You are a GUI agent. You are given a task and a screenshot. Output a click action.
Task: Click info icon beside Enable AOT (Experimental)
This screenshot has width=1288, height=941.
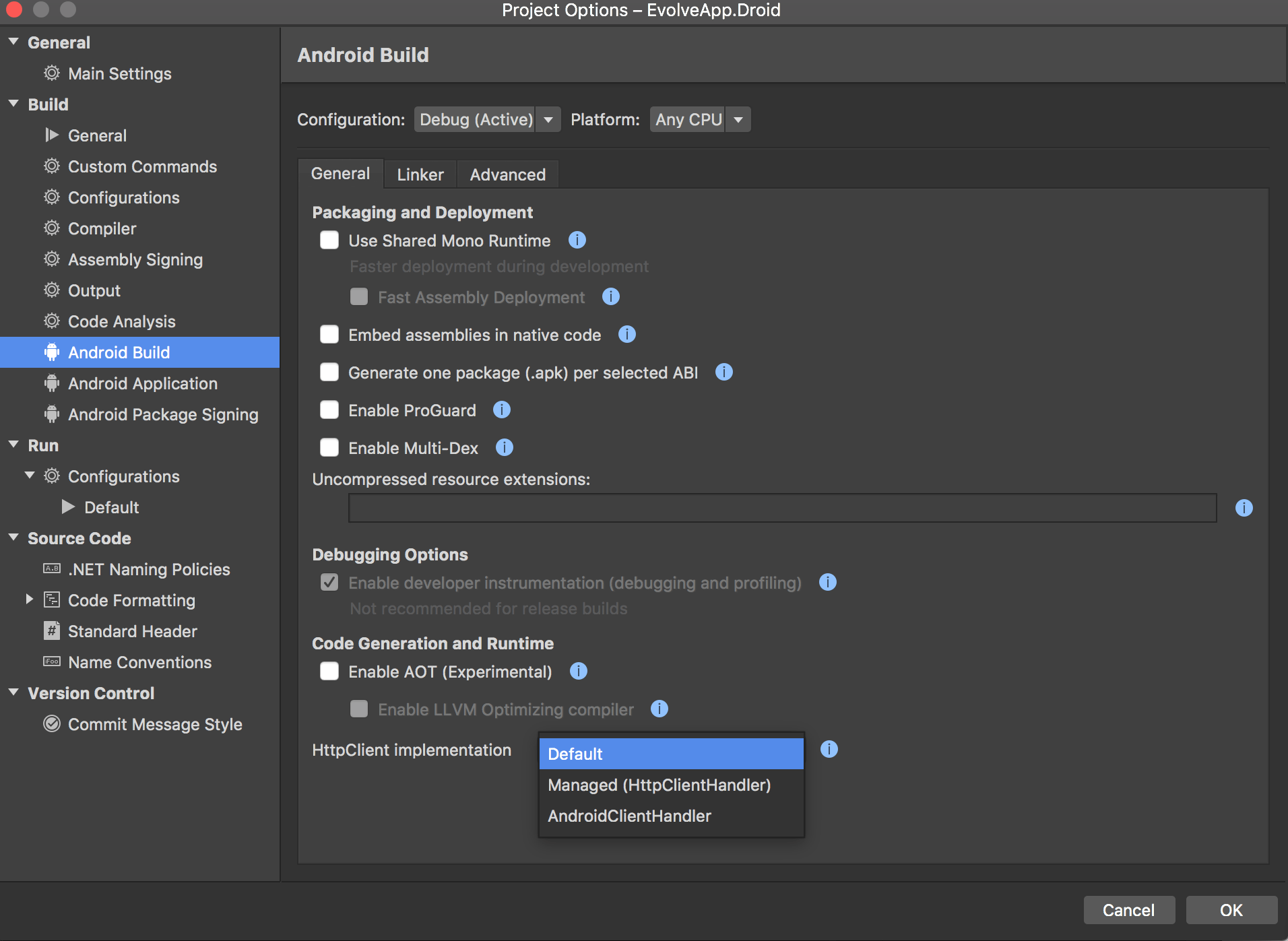pos(579,672)
